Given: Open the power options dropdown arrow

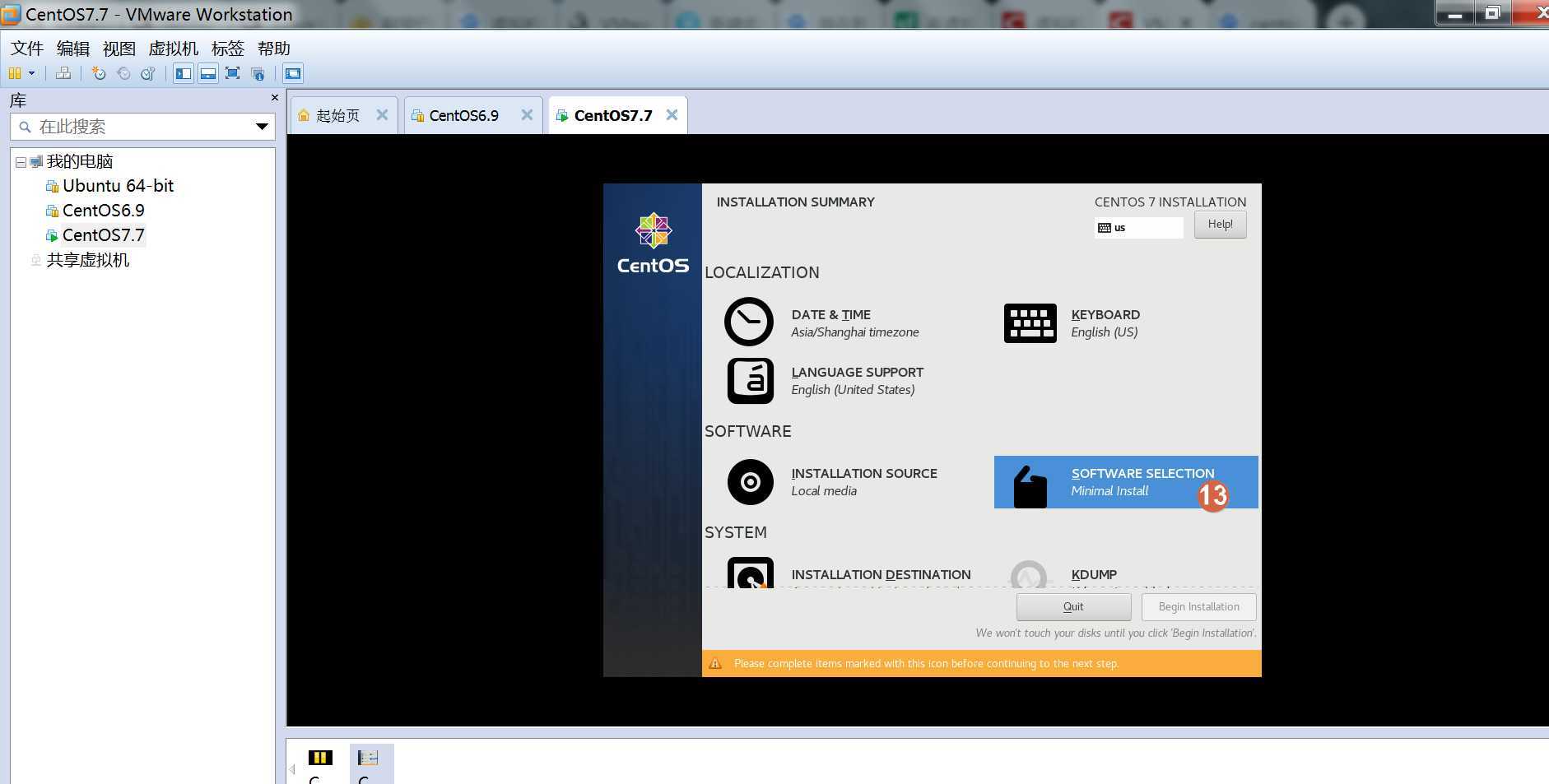Looking at the screenshot, I should (x=32, y=73).
